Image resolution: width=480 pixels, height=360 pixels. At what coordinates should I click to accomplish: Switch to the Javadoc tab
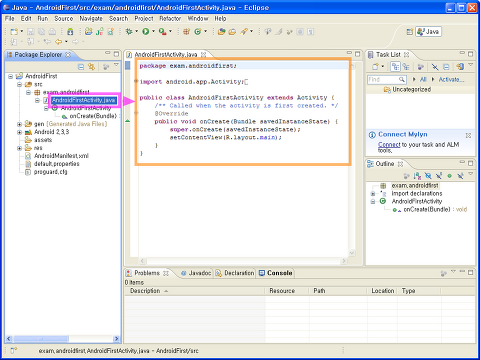click(x=196, y=273)
